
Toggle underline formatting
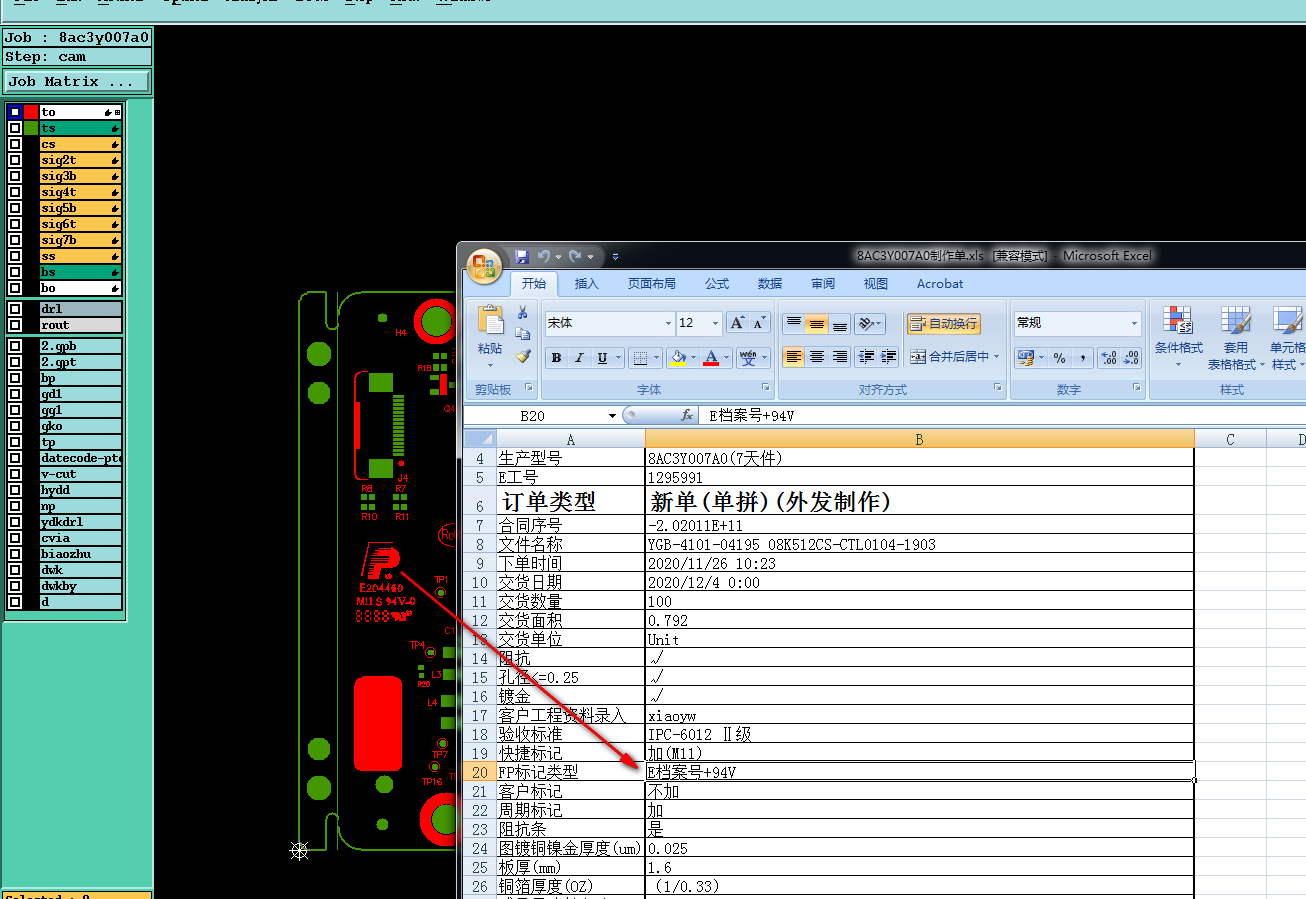point(602,358)
